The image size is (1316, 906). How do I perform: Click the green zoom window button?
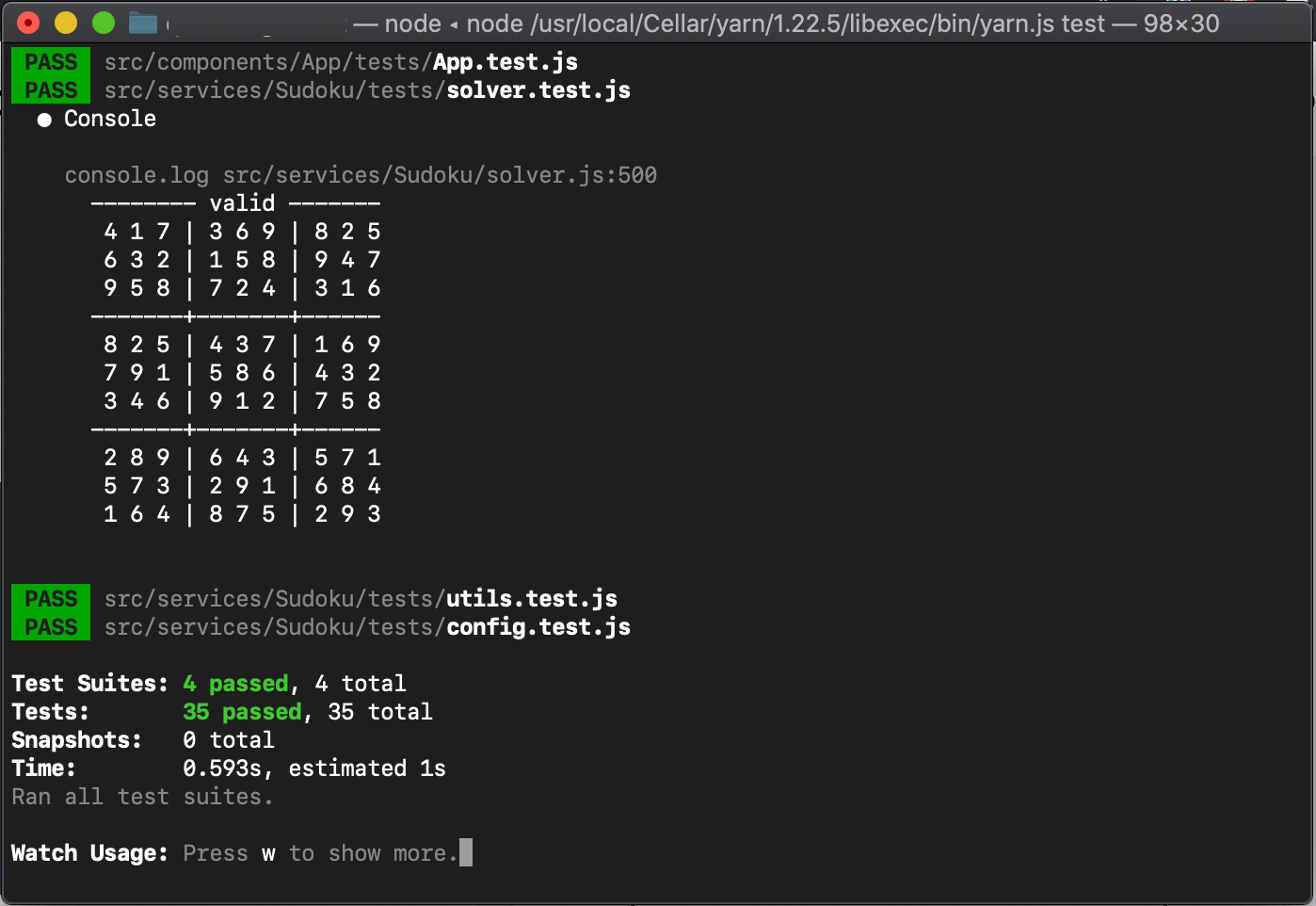click(x=104, y=23)
